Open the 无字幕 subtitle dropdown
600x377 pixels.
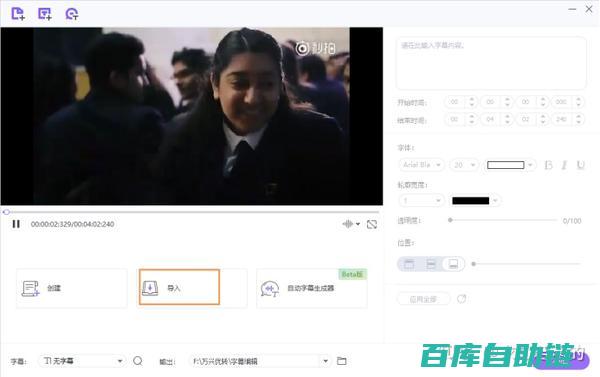[x=82, y=361]
